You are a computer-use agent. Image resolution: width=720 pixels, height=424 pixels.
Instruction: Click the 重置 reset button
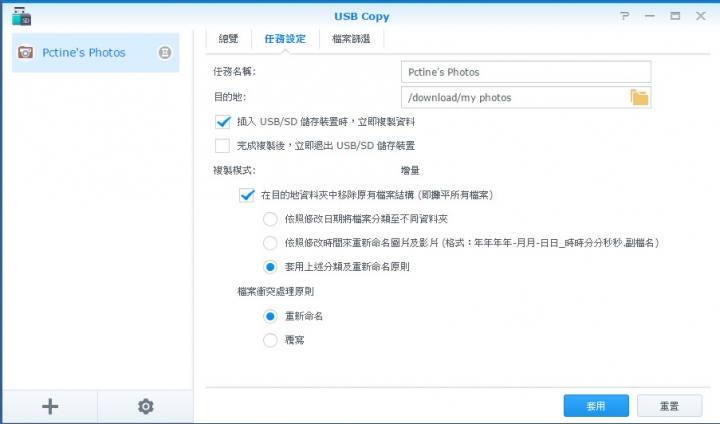pyautogui.click(x=669, y=406)
